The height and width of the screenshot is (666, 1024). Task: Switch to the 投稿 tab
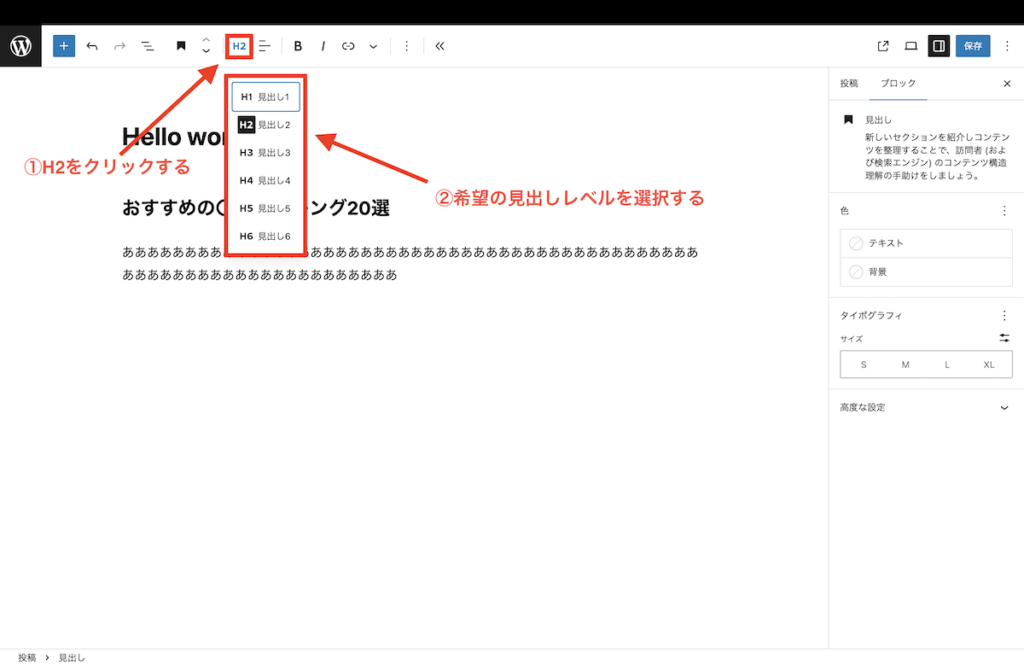848,83
